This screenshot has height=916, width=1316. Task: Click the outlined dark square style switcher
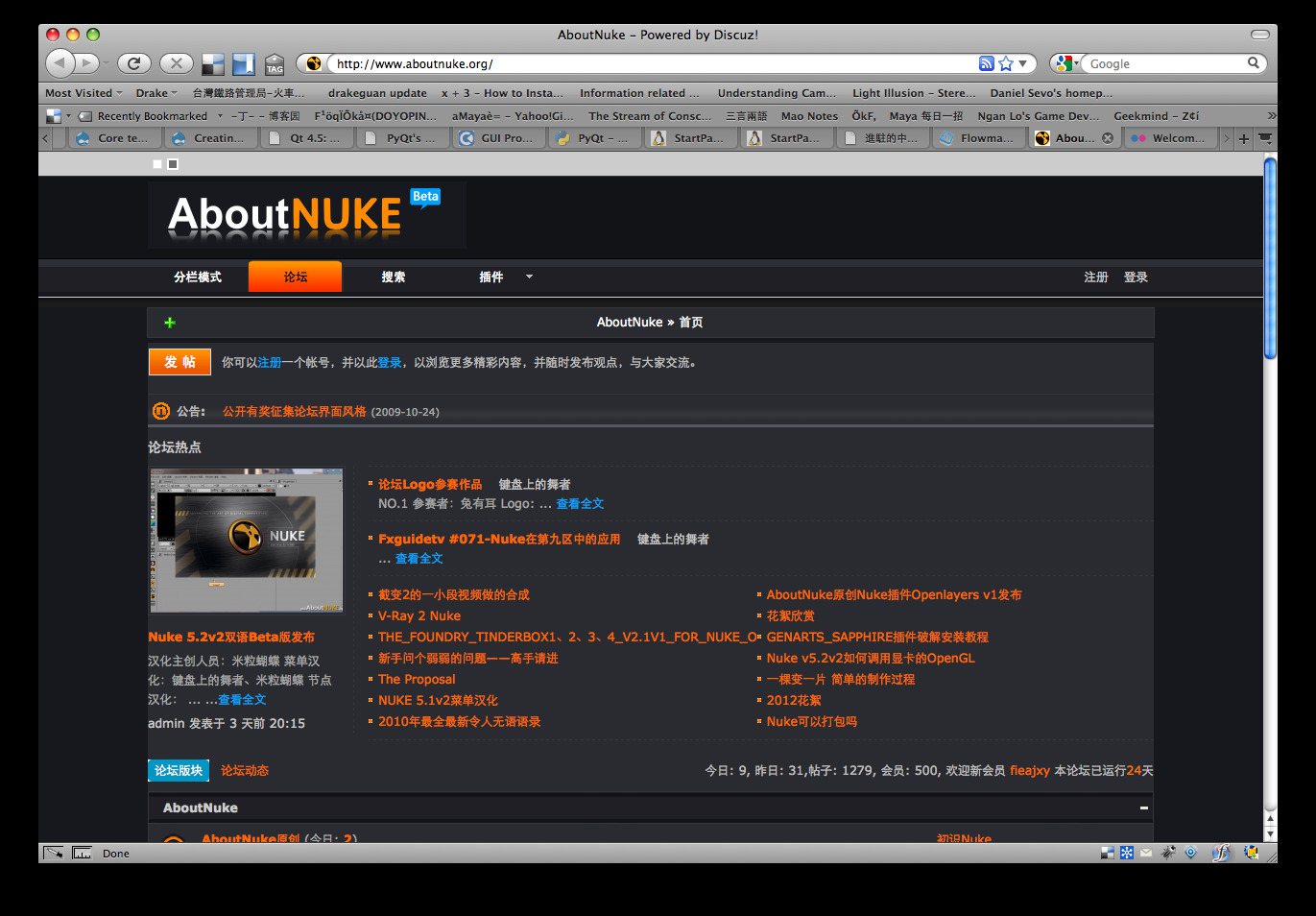click(x=173, y=164)
